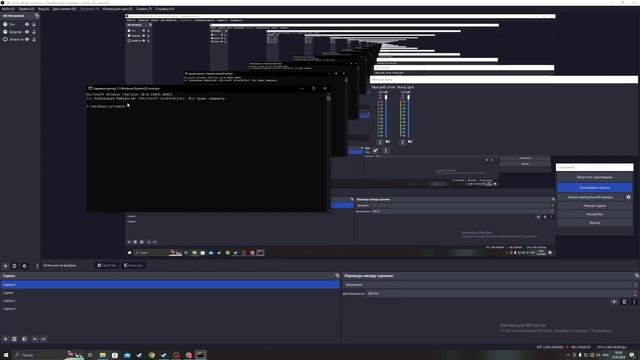Undock the Источники panel with its float icon
Image resolution: width=640 pixels, height=360 pixels.
click(37, 16)
